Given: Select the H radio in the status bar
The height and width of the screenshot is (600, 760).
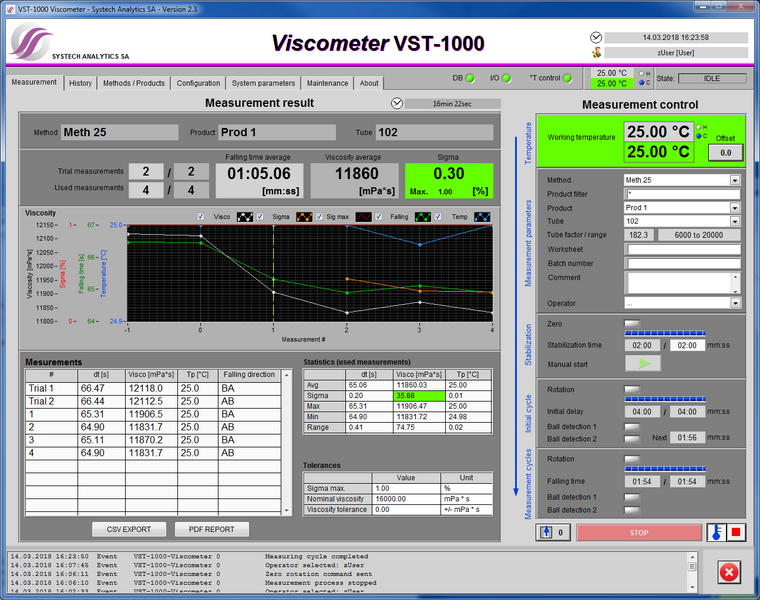Looking at the screenshot, I should (641, 74).
